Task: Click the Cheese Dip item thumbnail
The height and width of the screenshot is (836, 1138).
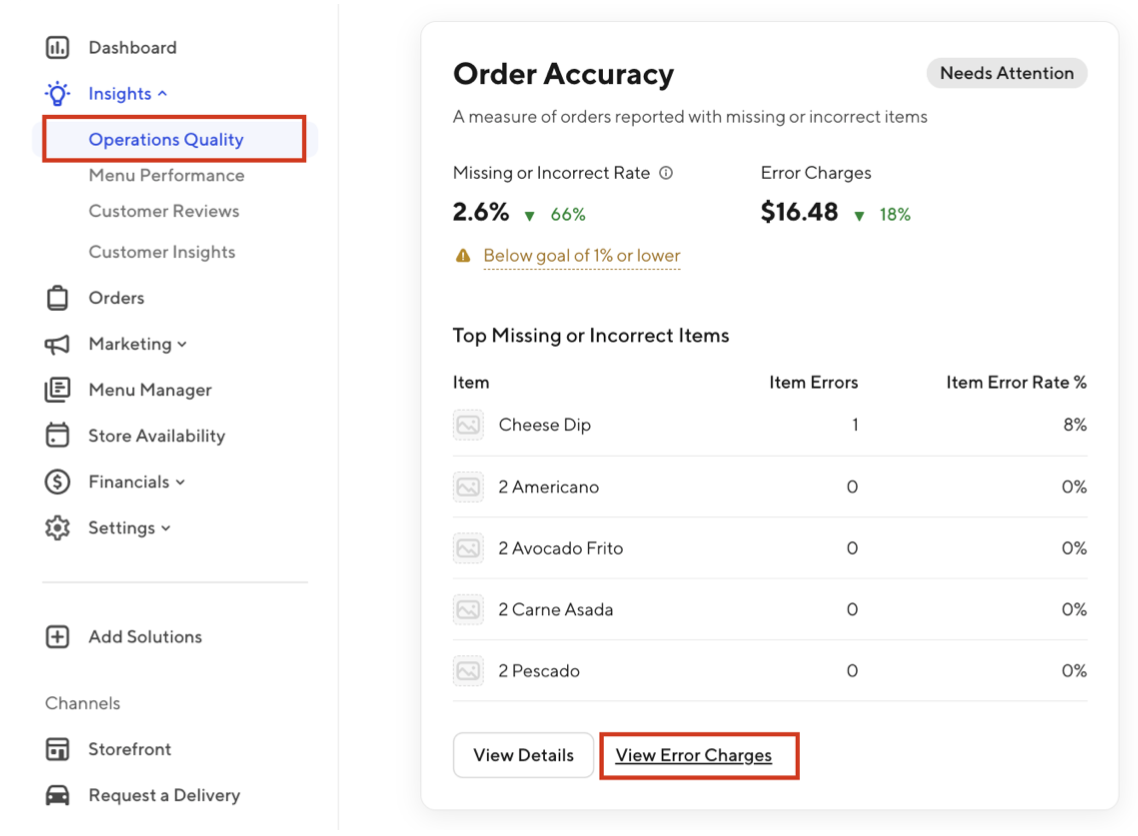Action: tap(467, 424)
